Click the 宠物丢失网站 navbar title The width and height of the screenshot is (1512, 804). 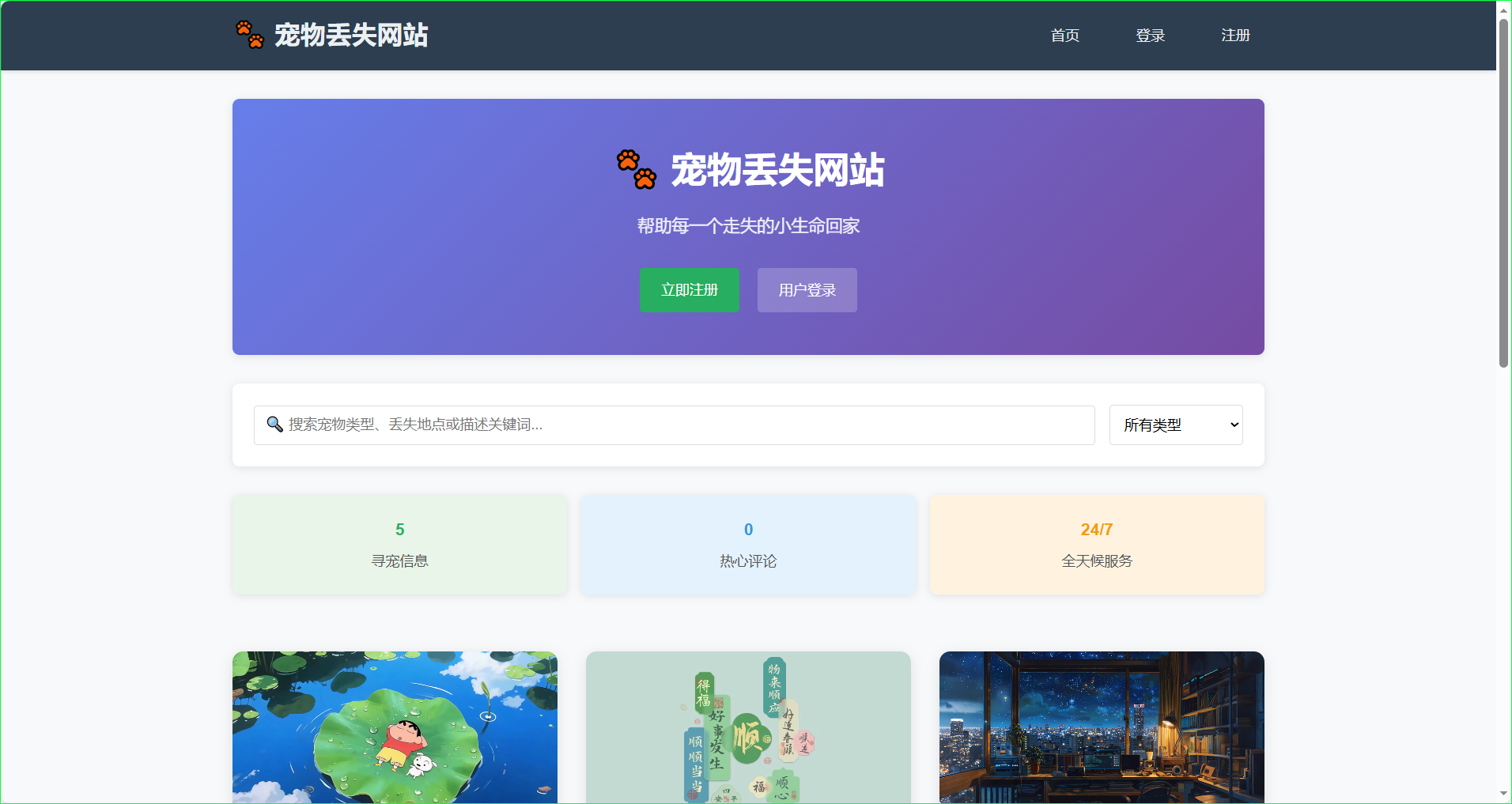click(x=350, y=35)
